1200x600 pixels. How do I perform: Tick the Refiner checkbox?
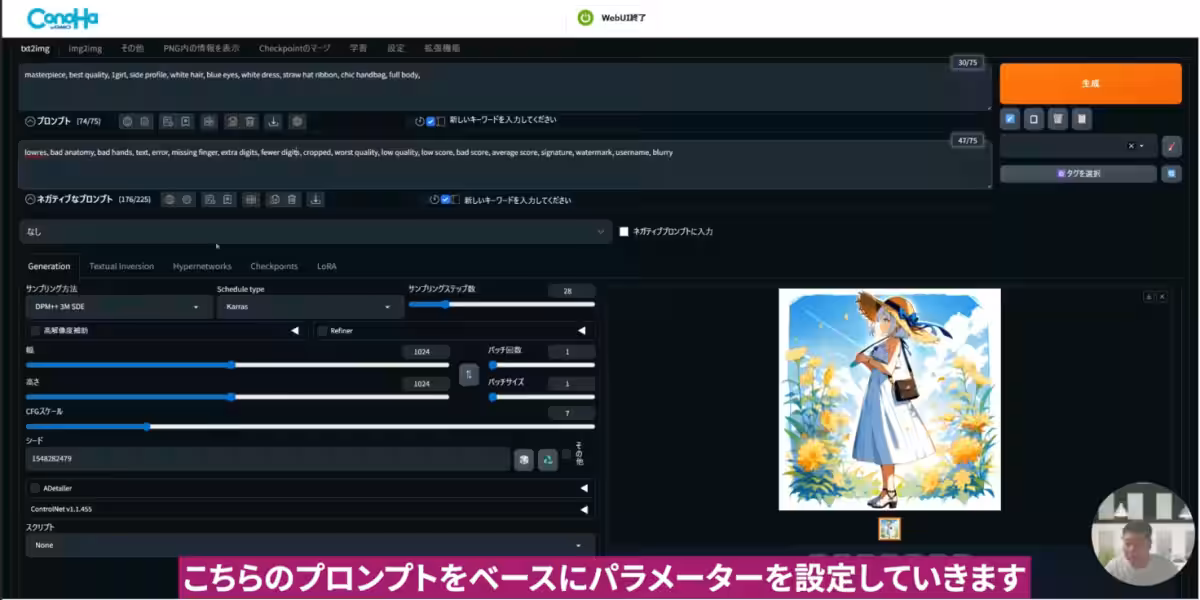point(322,330)
